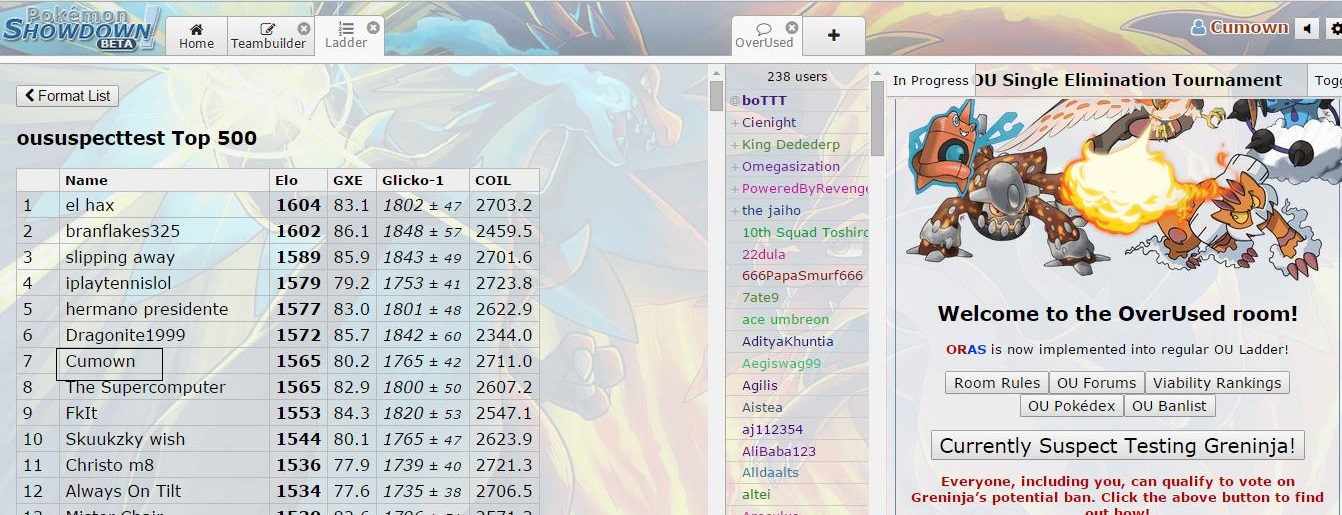Image resolution: width=1342 pixels, height=515 pixels.
Task: Select ladder player Christo m8
Action: coord(110,465)
